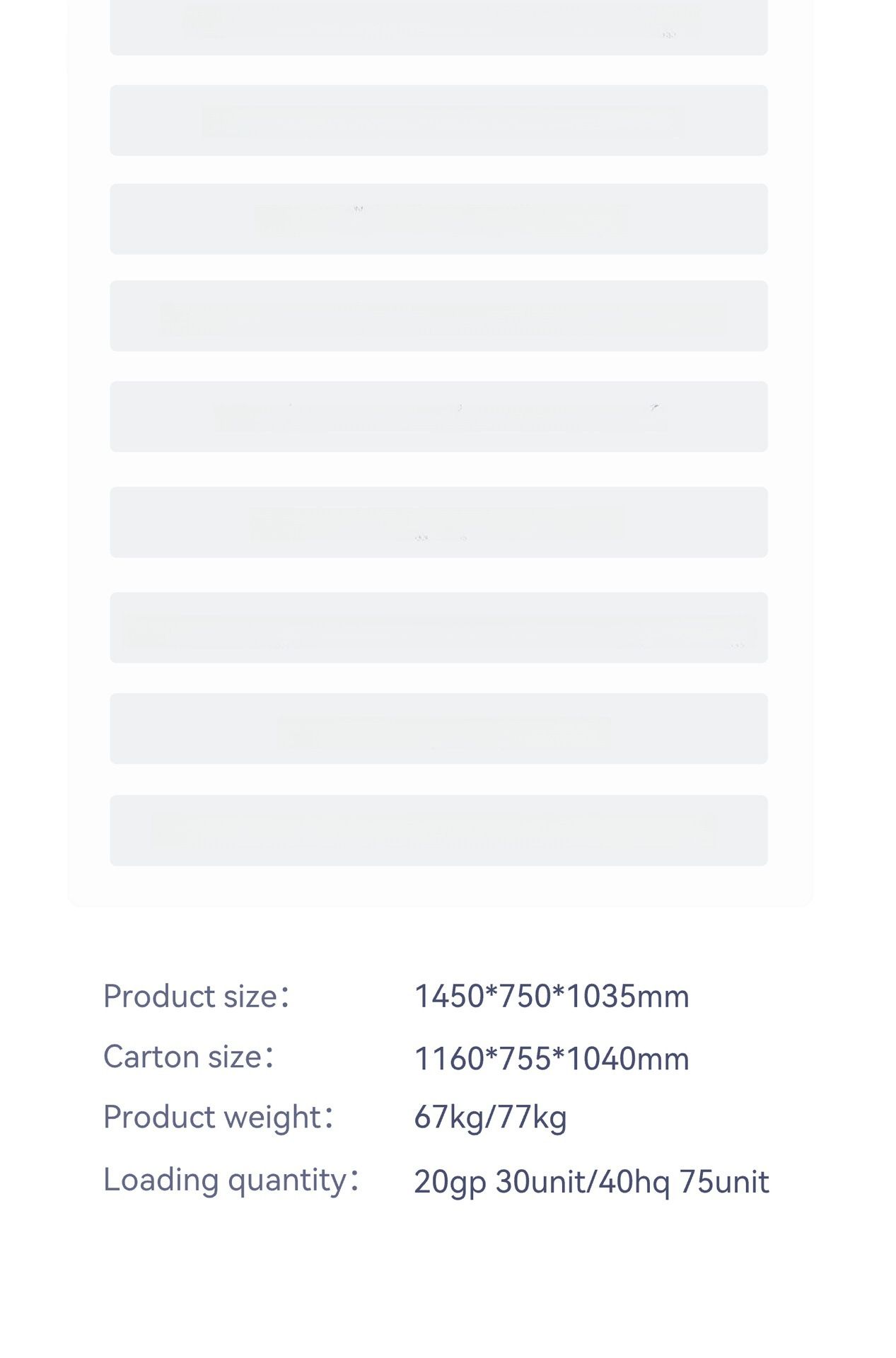Click the sixth gray specification row
The width and height of the screenshot is (896, 1358).
click(438, 522)
